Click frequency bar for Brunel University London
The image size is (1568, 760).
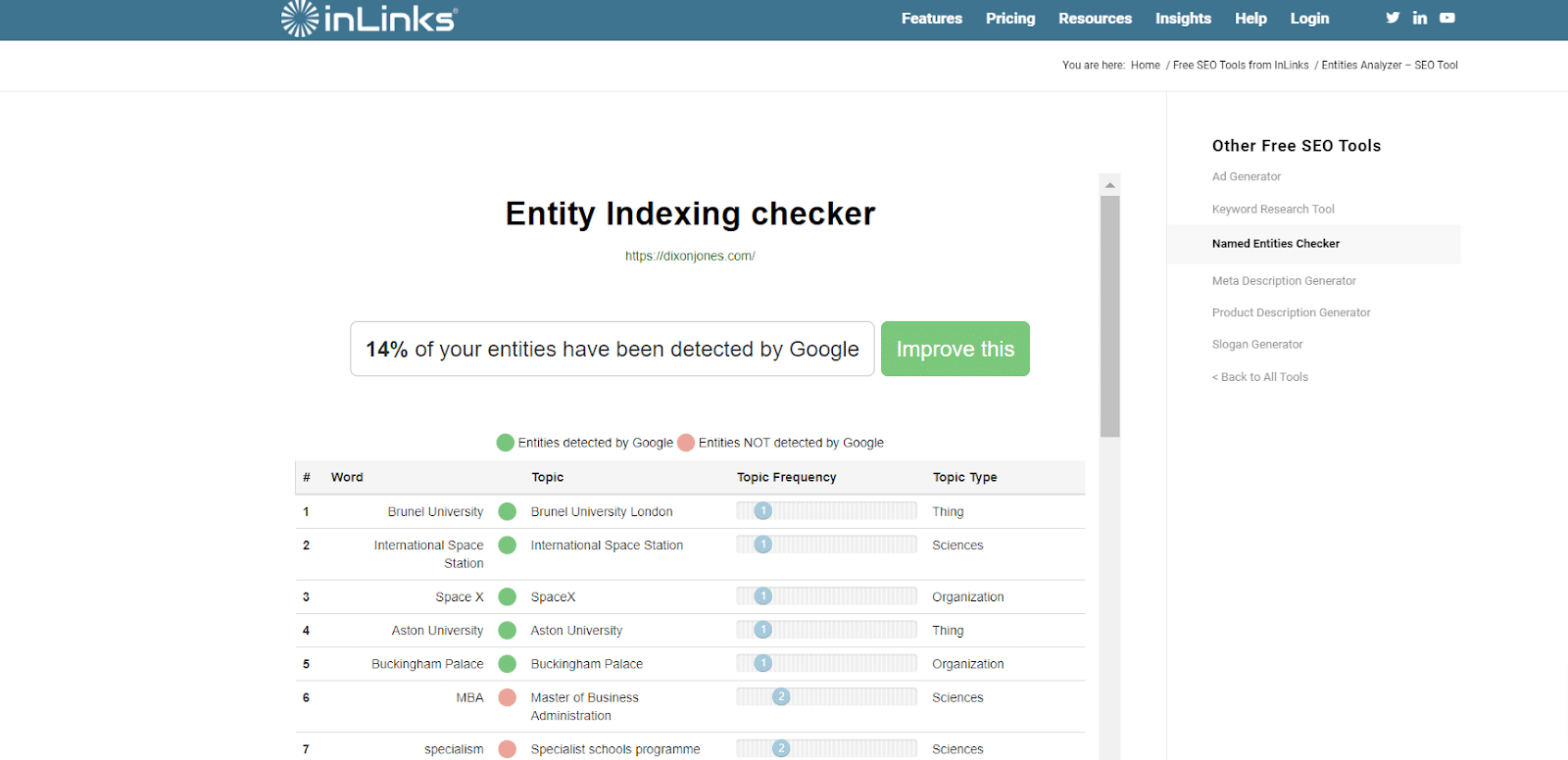point(826,510)
